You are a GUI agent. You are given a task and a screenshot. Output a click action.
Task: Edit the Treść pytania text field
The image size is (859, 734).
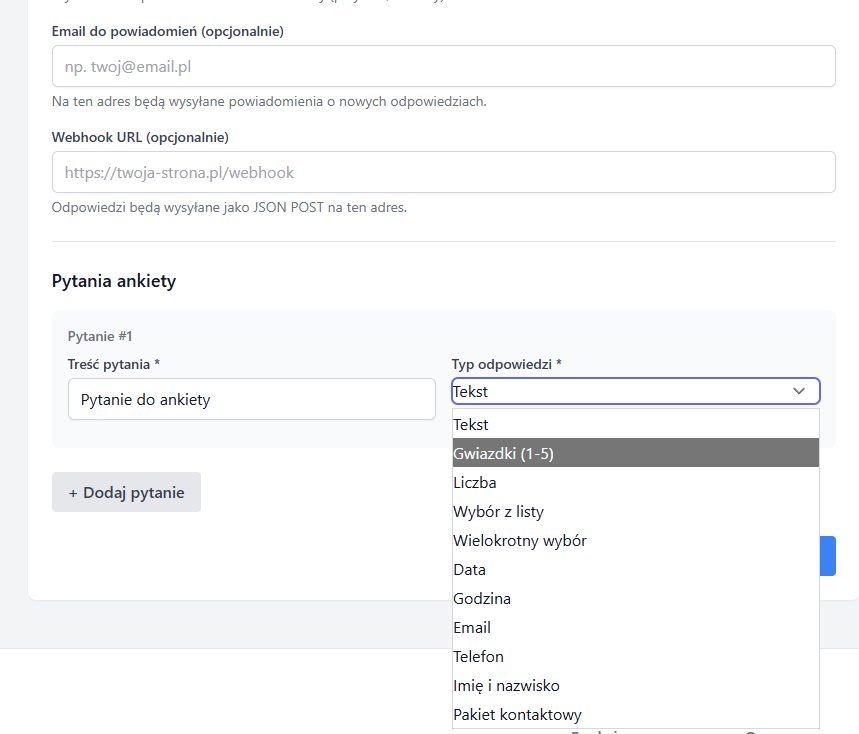(251, 399)
